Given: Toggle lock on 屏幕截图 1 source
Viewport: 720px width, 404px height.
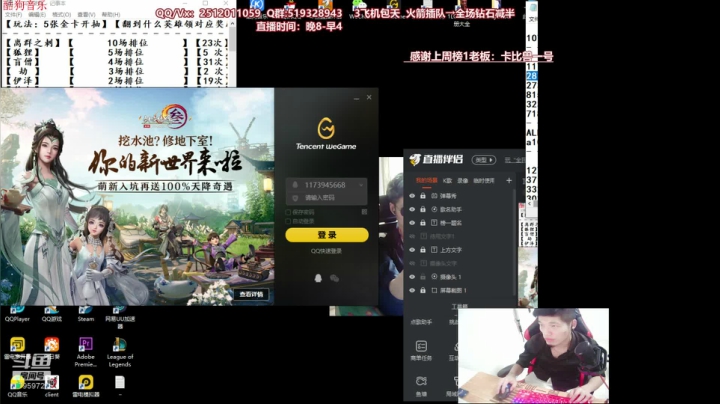Looking at the screenshot, I should [x=423, y=290].
